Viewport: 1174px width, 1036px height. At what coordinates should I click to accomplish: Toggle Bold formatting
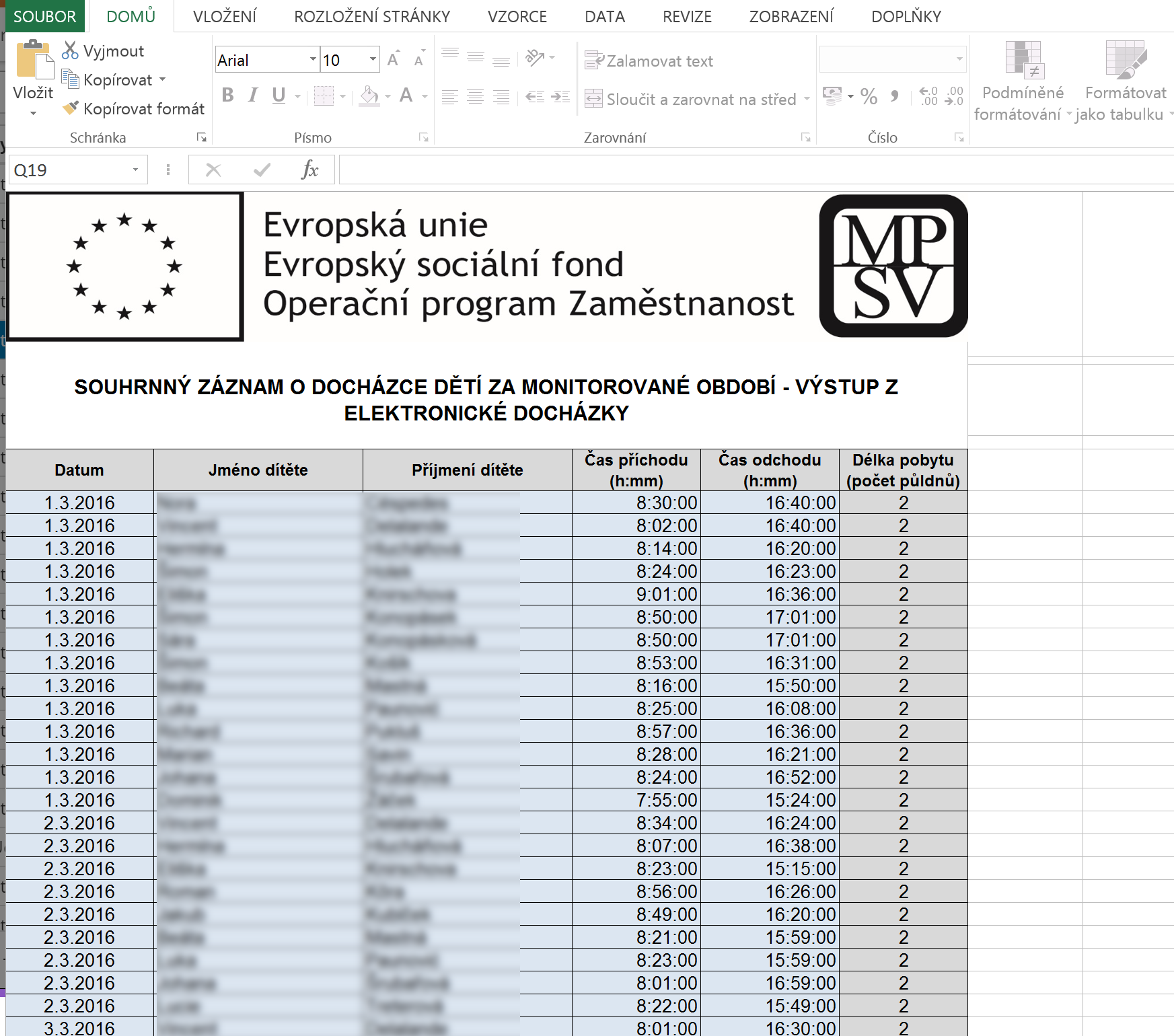227,96
